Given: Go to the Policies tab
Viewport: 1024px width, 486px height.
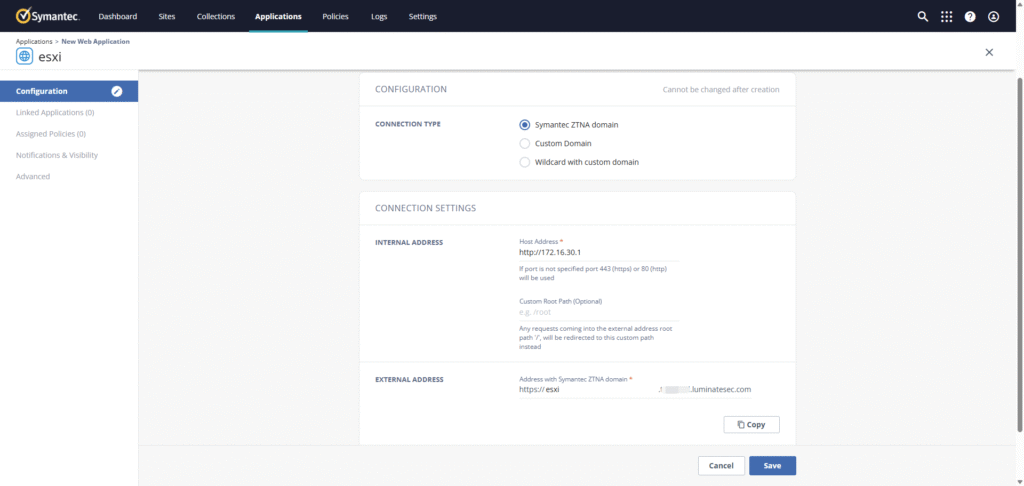Looking at the screenshot, I should tap(335, 17).
